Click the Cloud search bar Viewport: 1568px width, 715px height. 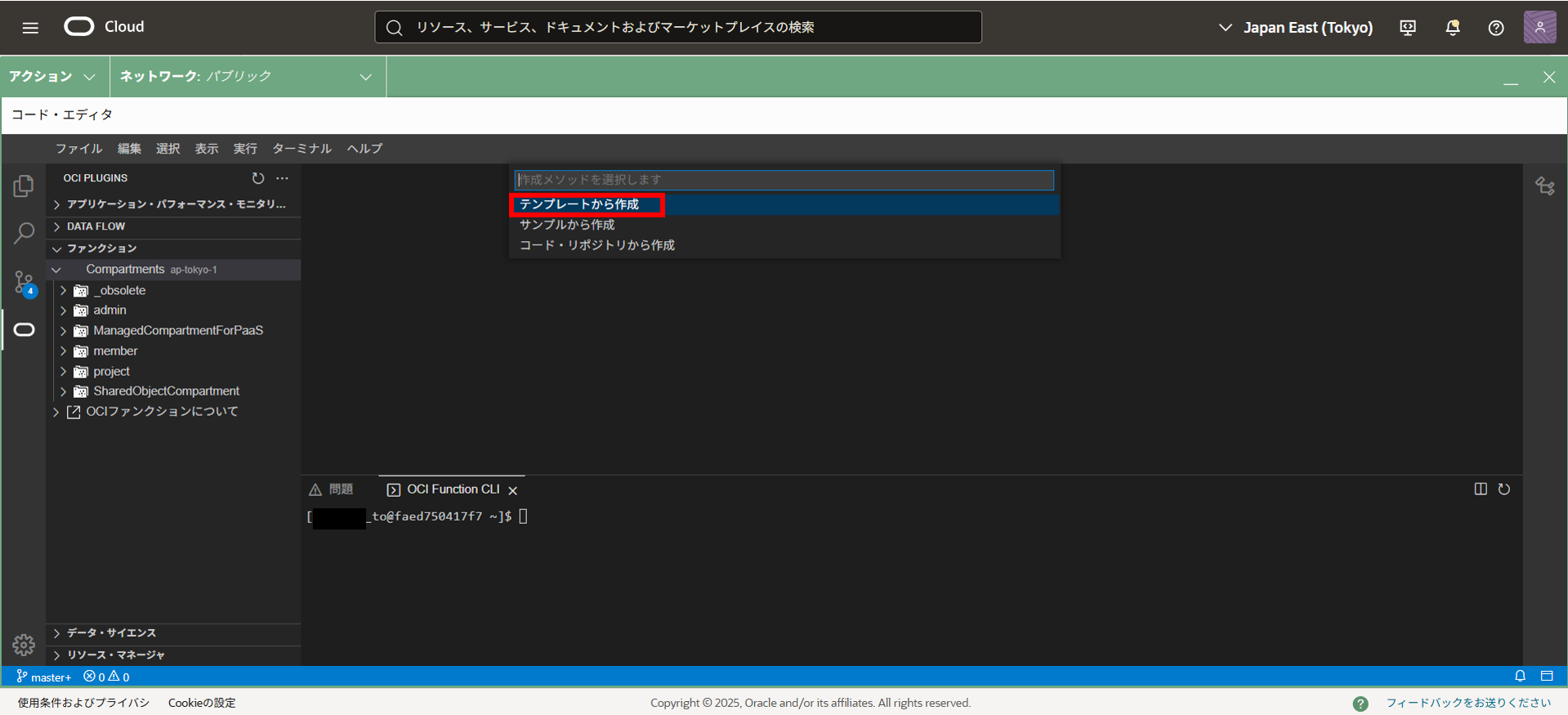pos(678,27)
